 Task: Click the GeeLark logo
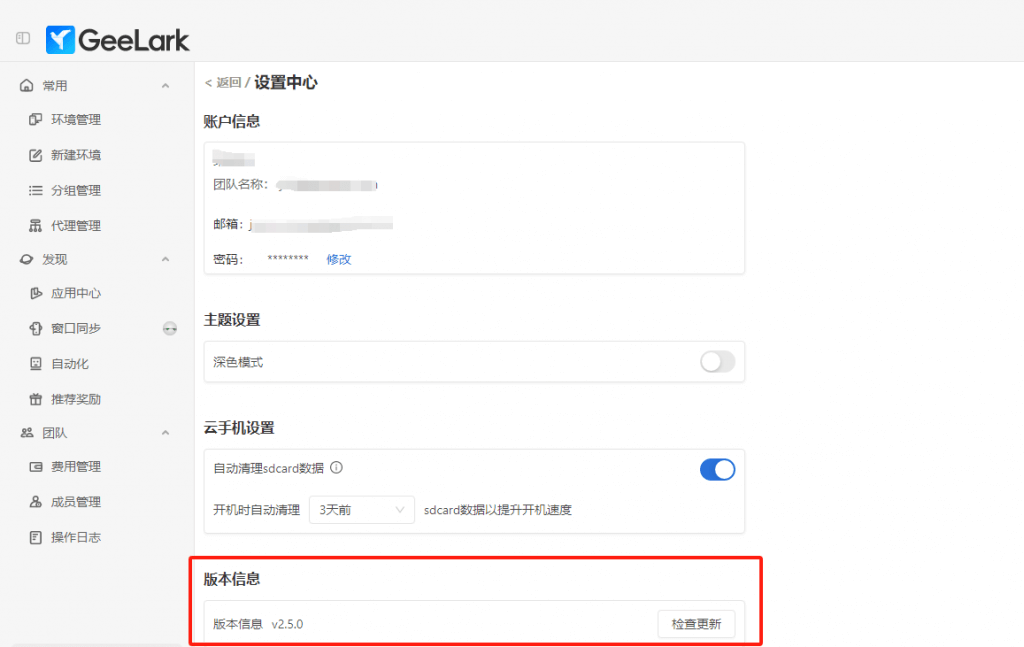(x=118, y=39)
